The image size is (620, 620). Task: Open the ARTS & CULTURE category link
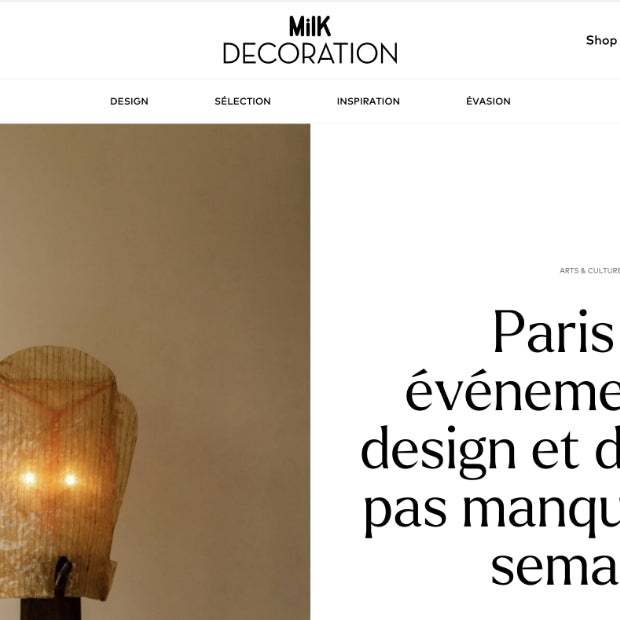590,270
